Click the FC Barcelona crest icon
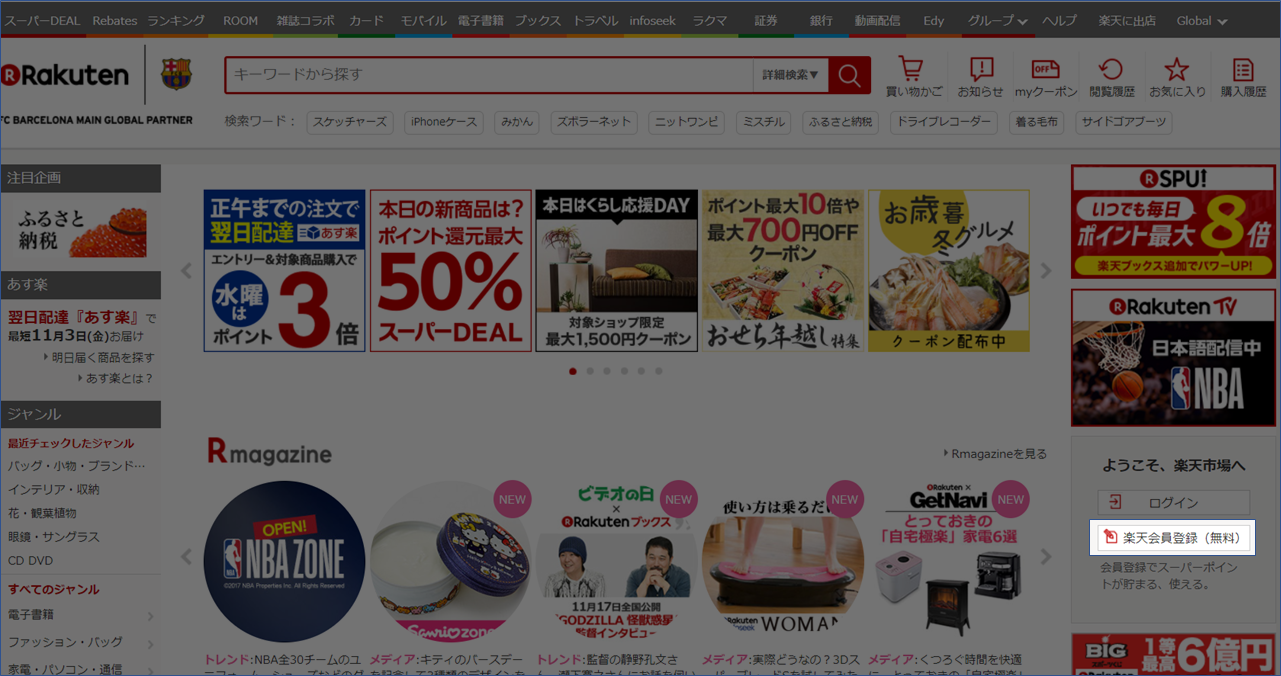The height and width of the screenshot is (676, 1281). 177,74
